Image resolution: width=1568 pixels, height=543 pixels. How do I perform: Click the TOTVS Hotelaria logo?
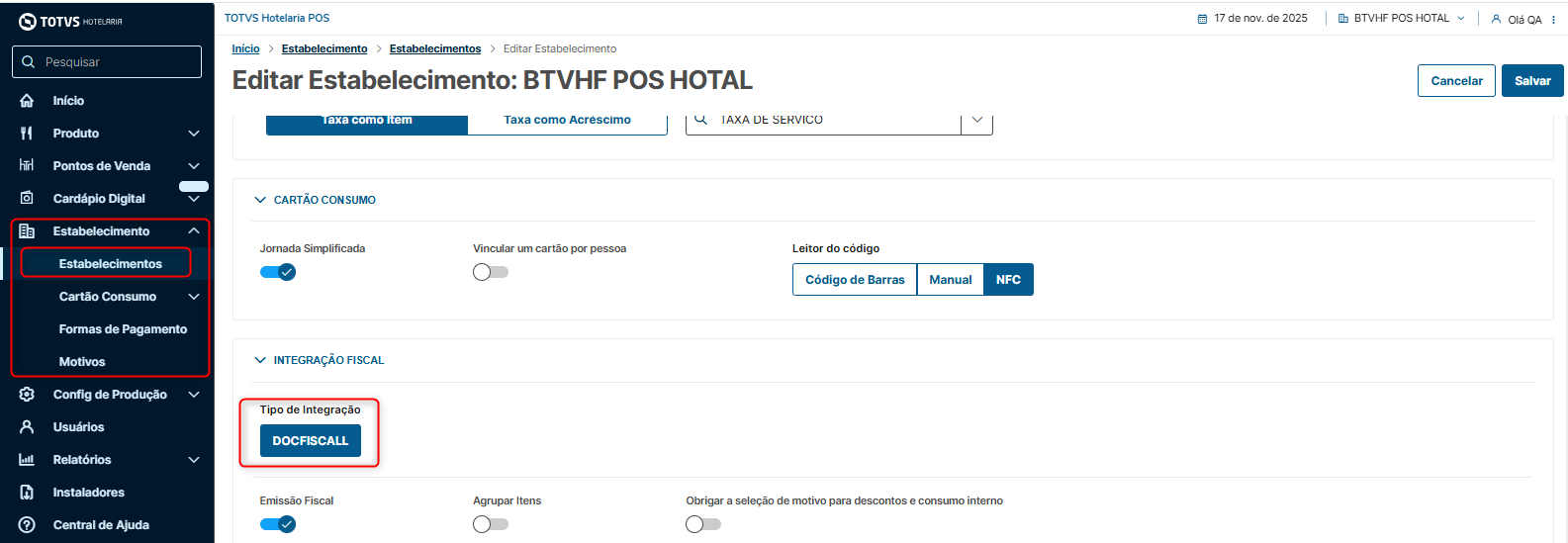click(71, 21)
